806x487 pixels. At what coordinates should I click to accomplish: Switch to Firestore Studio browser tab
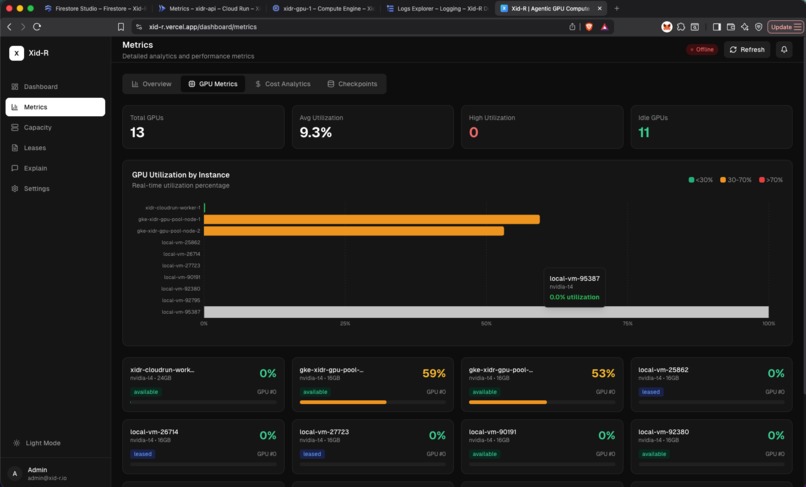[96, 8]
